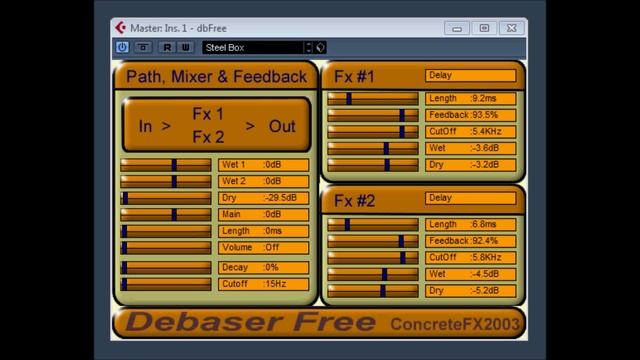
Task: Click the signal path In > Fx > Out display
Action: (x=216, y=125)
